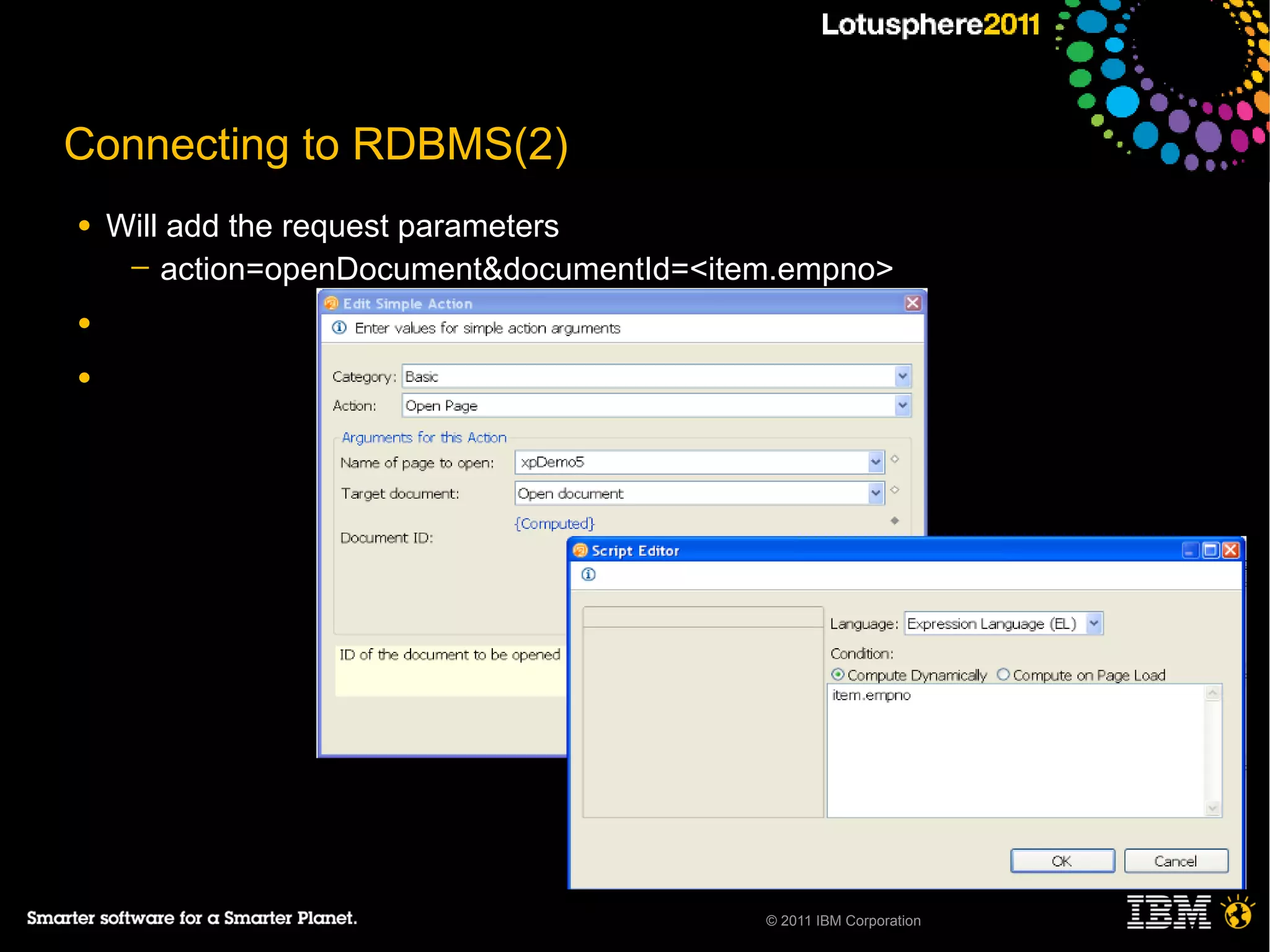Open the Action dropdown showing Open Page
This screenshot has width=1270, height=952.
pyautogui.click(x=903, y=406)
